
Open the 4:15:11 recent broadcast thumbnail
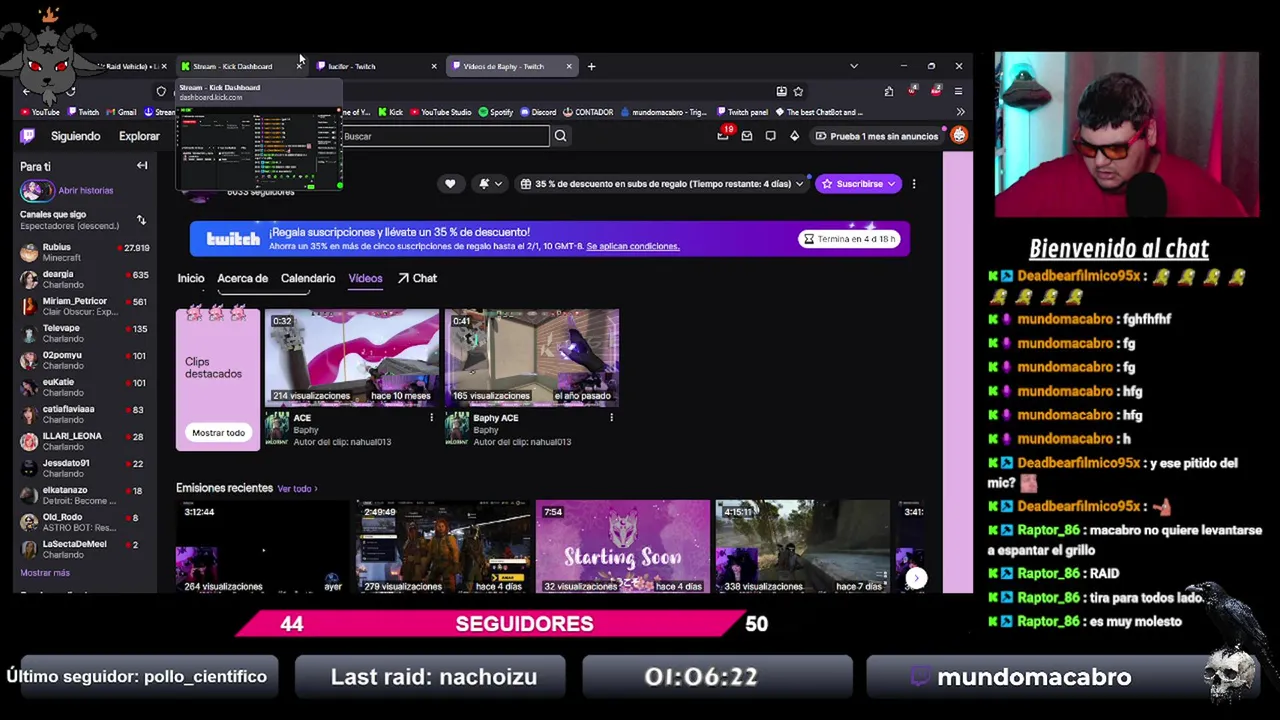[x=802, y=548]
